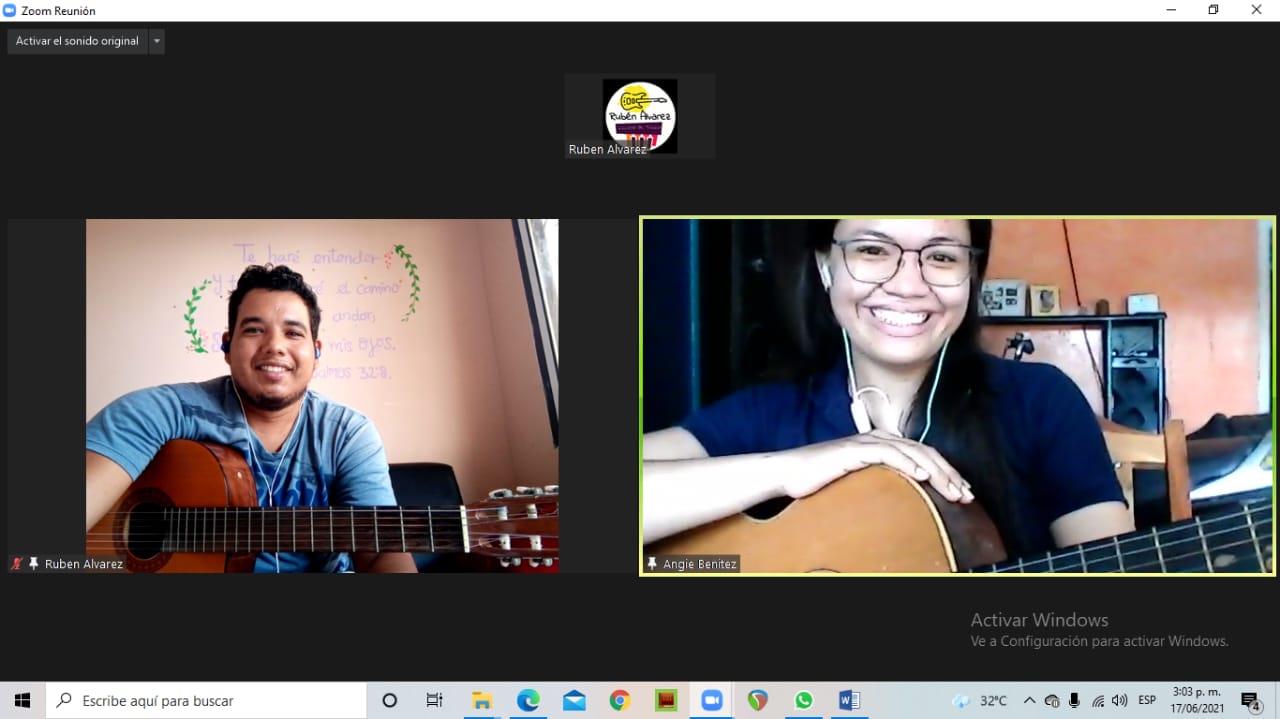Open the Mail app in taskbar

tap(574, 700)
